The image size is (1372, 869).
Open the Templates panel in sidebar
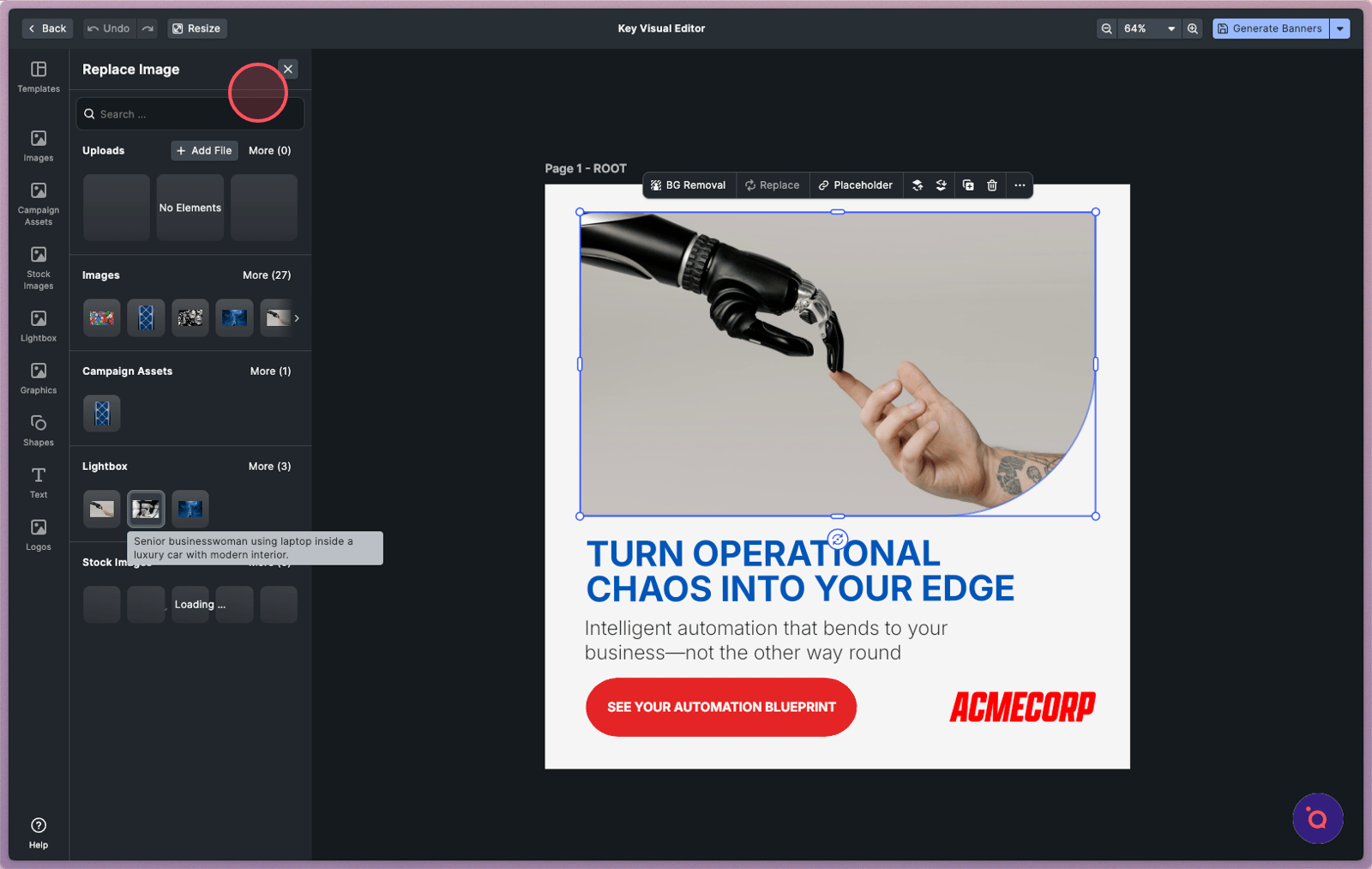pos(39,76)
